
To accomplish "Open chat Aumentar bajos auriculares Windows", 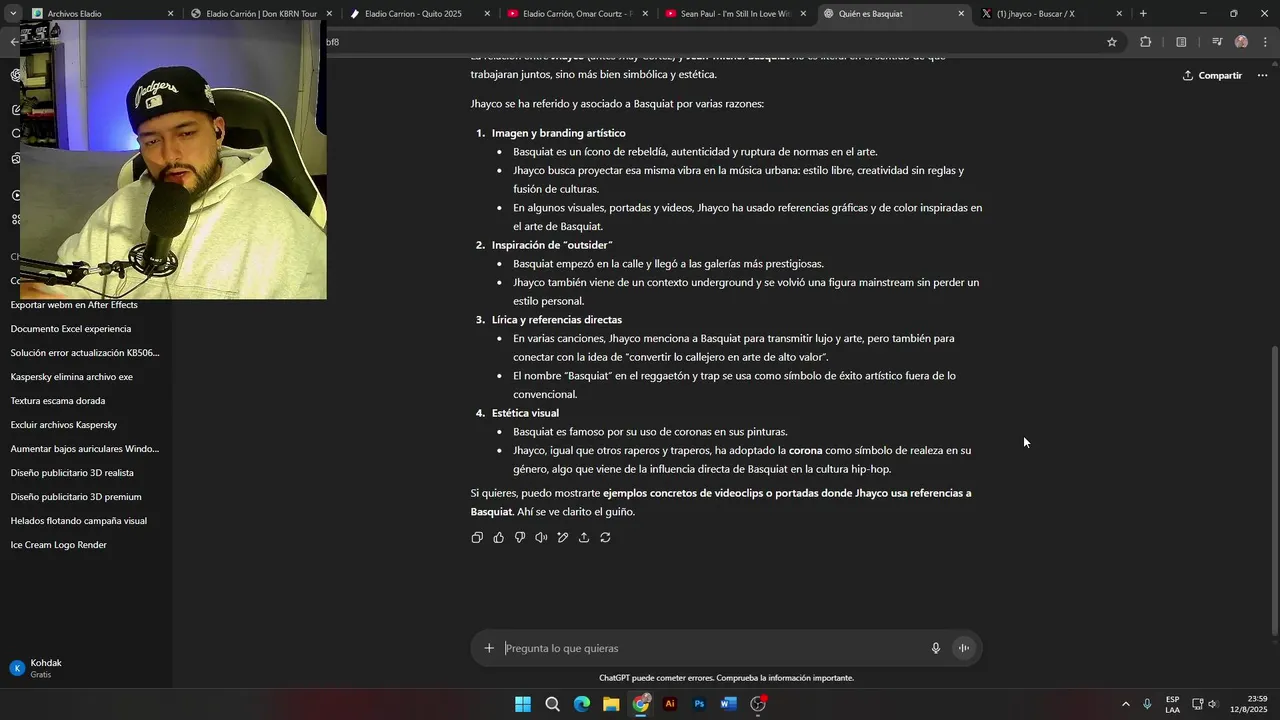I will point(86,449).
